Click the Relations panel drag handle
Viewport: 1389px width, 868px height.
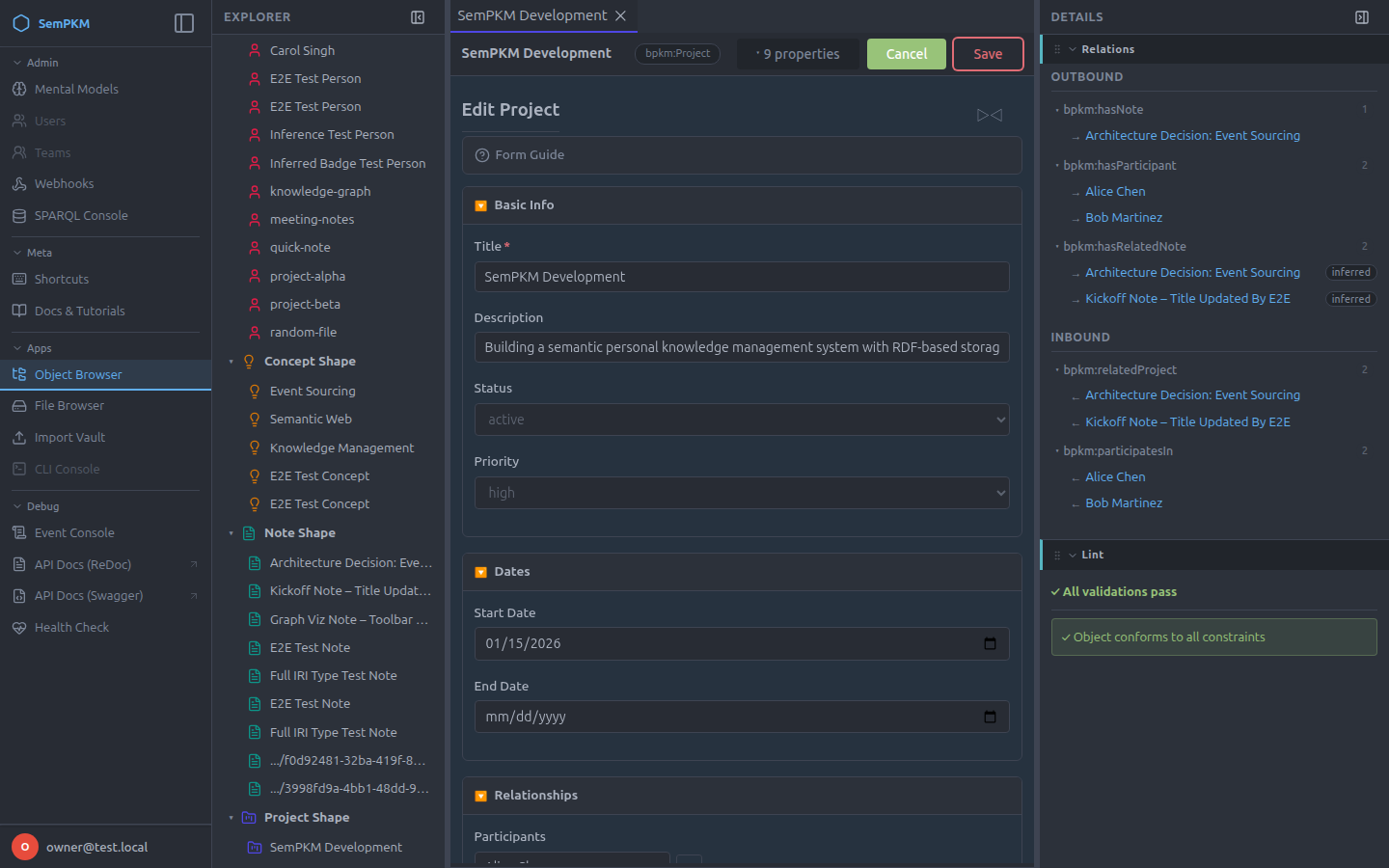pos(1057,49)
